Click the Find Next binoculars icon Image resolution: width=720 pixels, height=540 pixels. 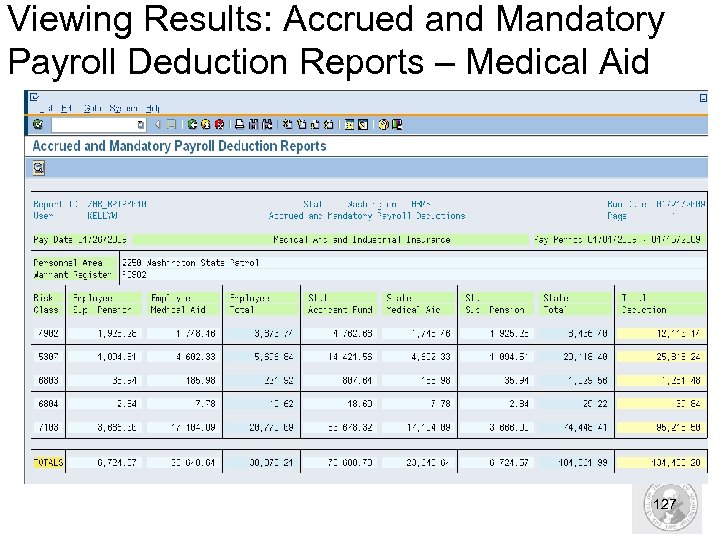(267, 124)
